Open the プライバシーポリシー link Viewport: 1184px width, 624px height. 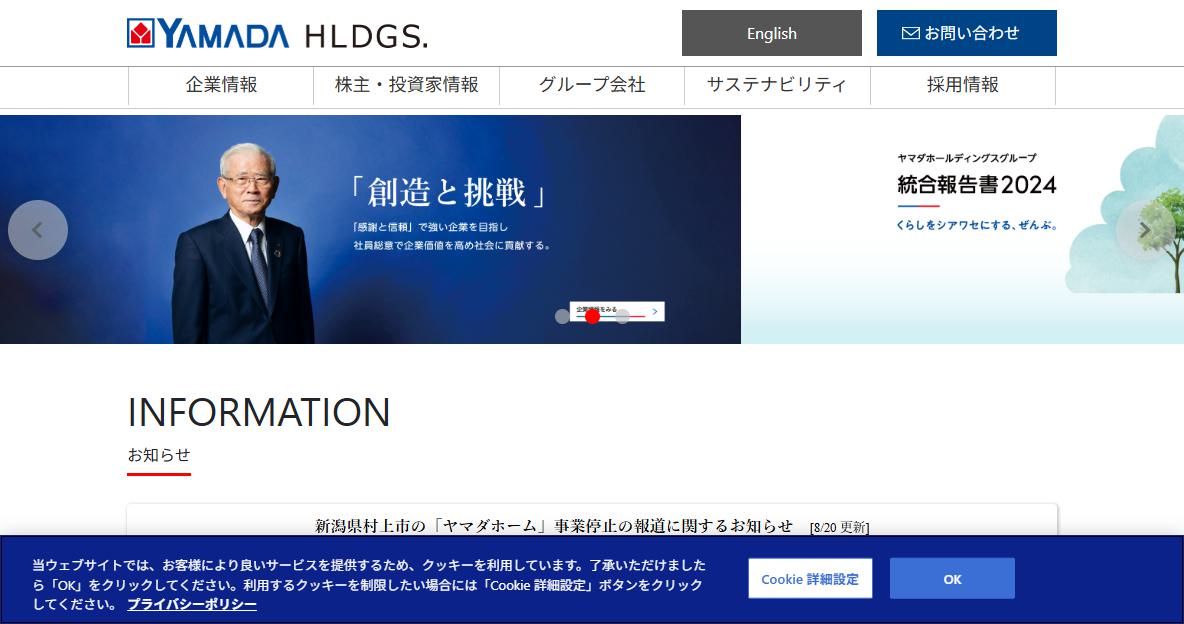(192, 604)
